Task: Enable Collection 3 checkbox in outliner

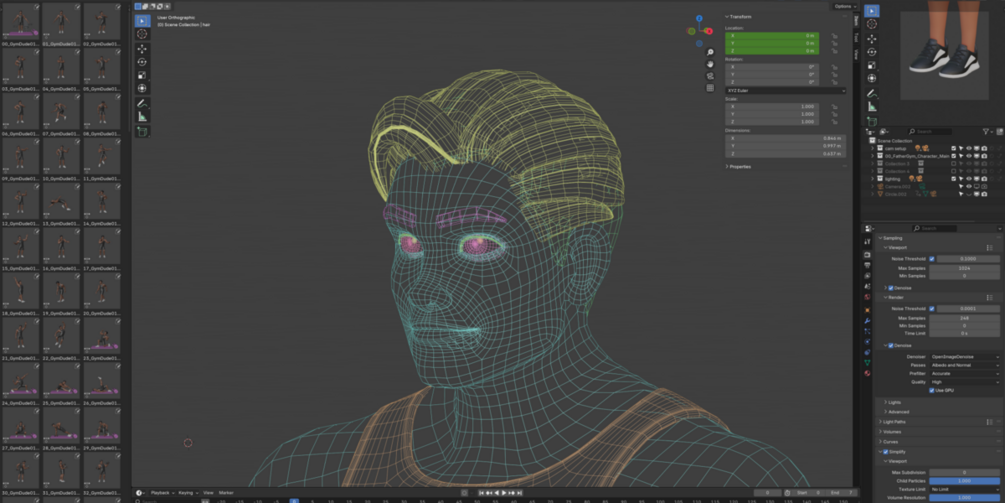Action: (954, 163)
